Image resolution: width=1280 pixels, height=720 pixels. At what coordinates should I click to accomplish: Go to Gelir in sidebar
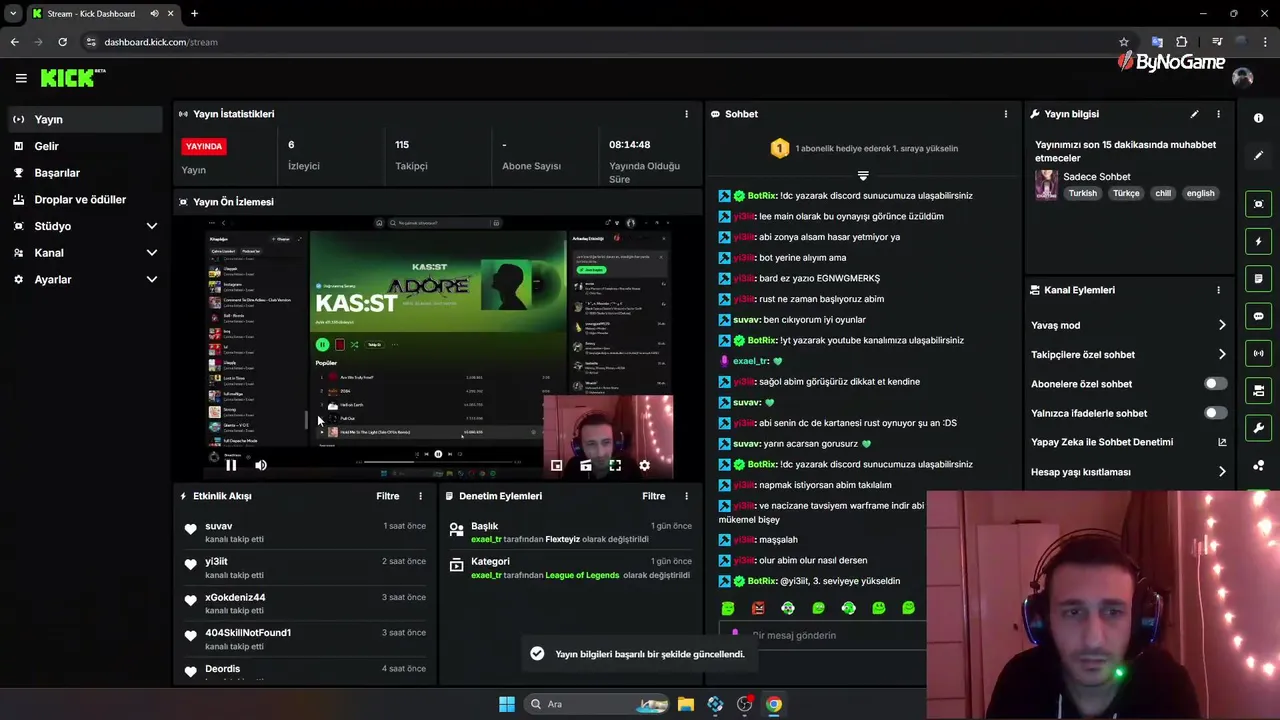[84, 146]
